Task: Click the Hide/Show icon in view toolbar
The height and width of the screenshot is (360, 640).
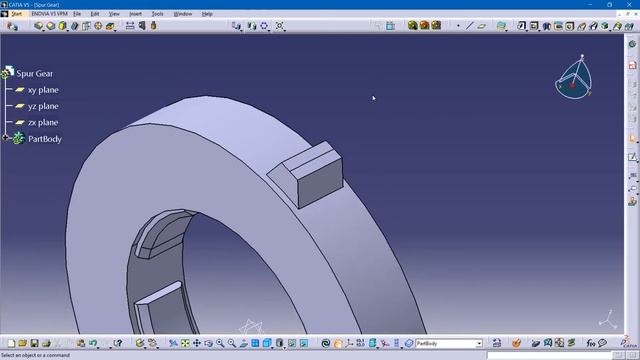Action: point(292,343)
